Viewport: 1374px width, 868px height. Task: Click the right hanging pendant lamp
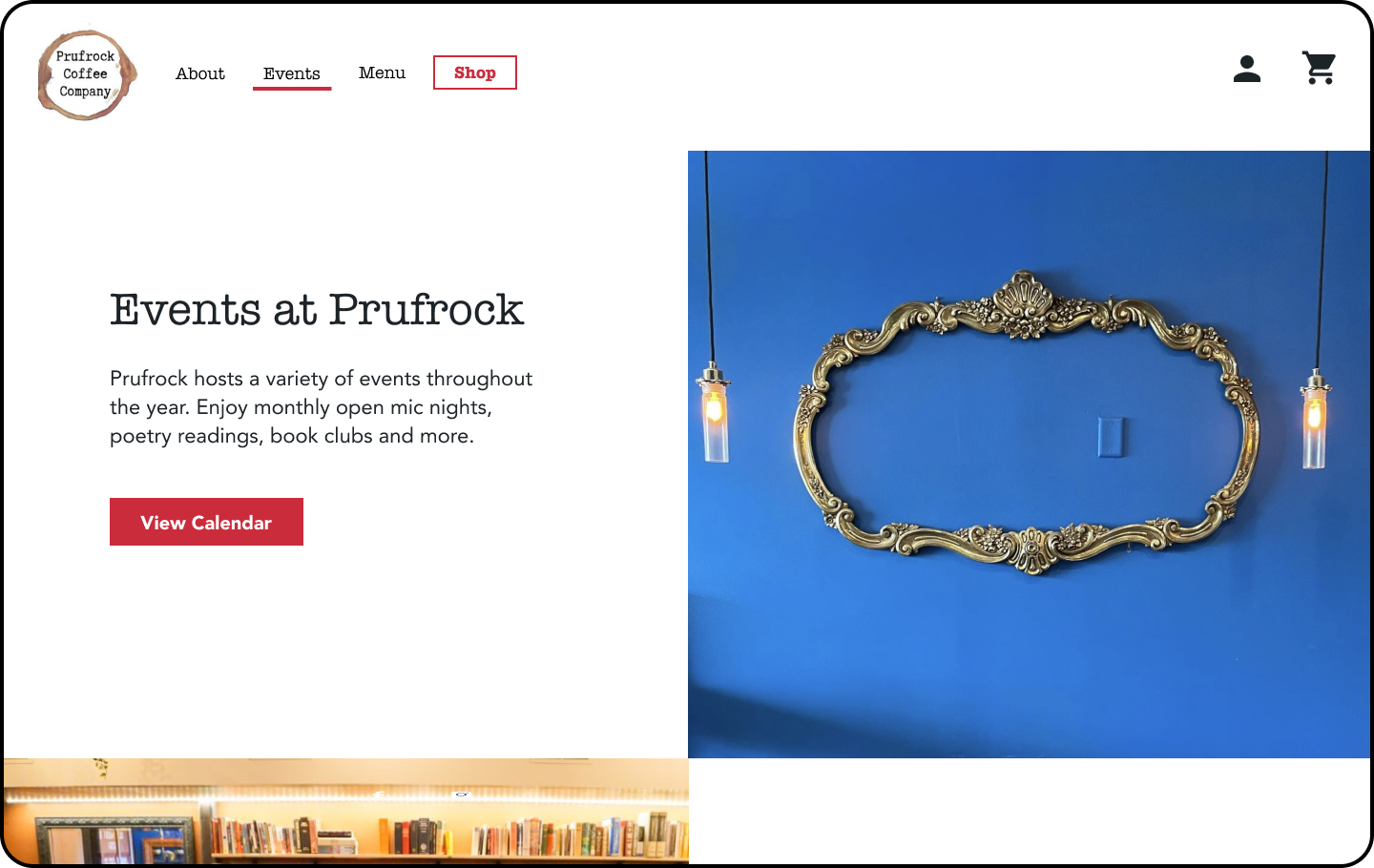pyautogui.click(x=1316, y=418)
